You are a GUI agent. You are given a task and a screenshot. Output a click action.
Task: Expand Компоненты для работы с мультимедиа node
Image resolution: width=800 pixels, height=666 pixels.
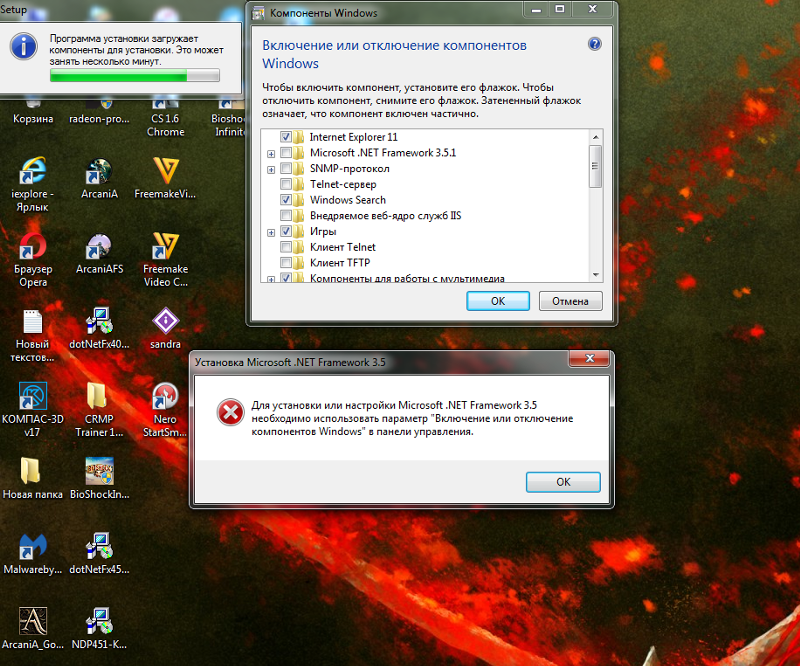tap(271, 279)
